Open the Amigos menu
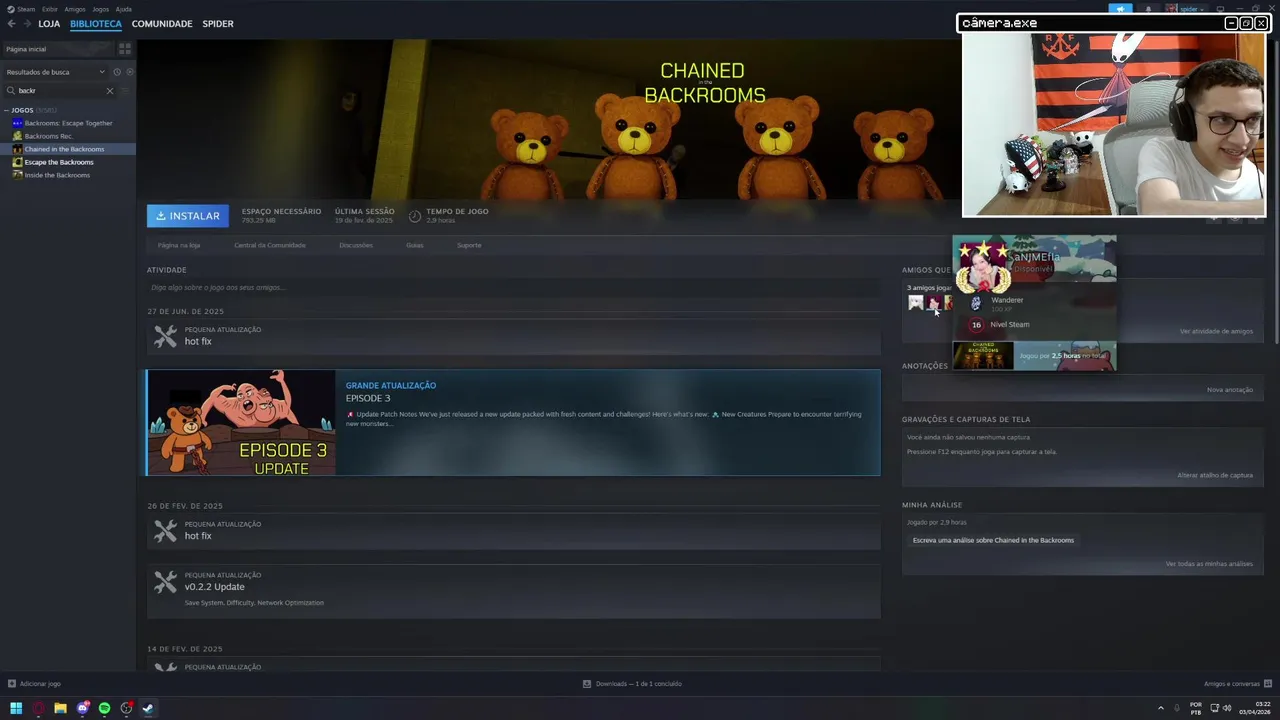This screenshot has width=1280, height=720. (x=75, y=9)
